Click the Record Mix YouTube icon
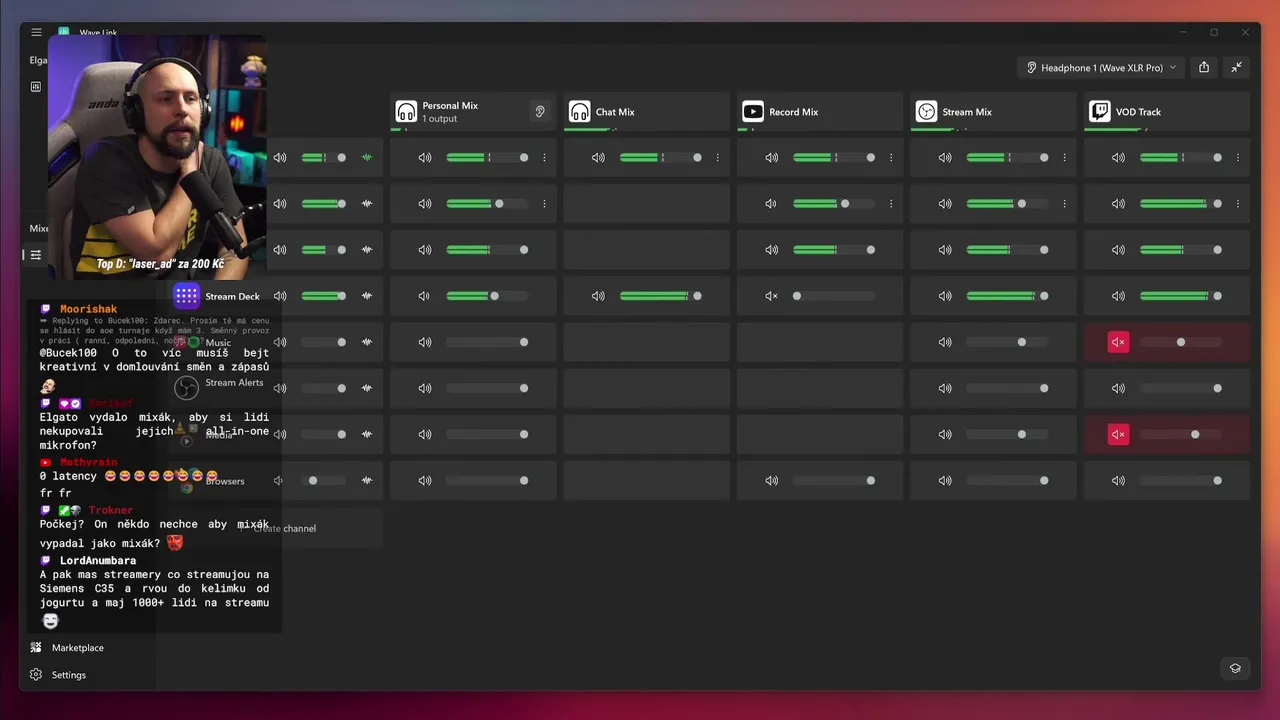Viewport: 1280px width, 720px height. click(x=753, y=111)
